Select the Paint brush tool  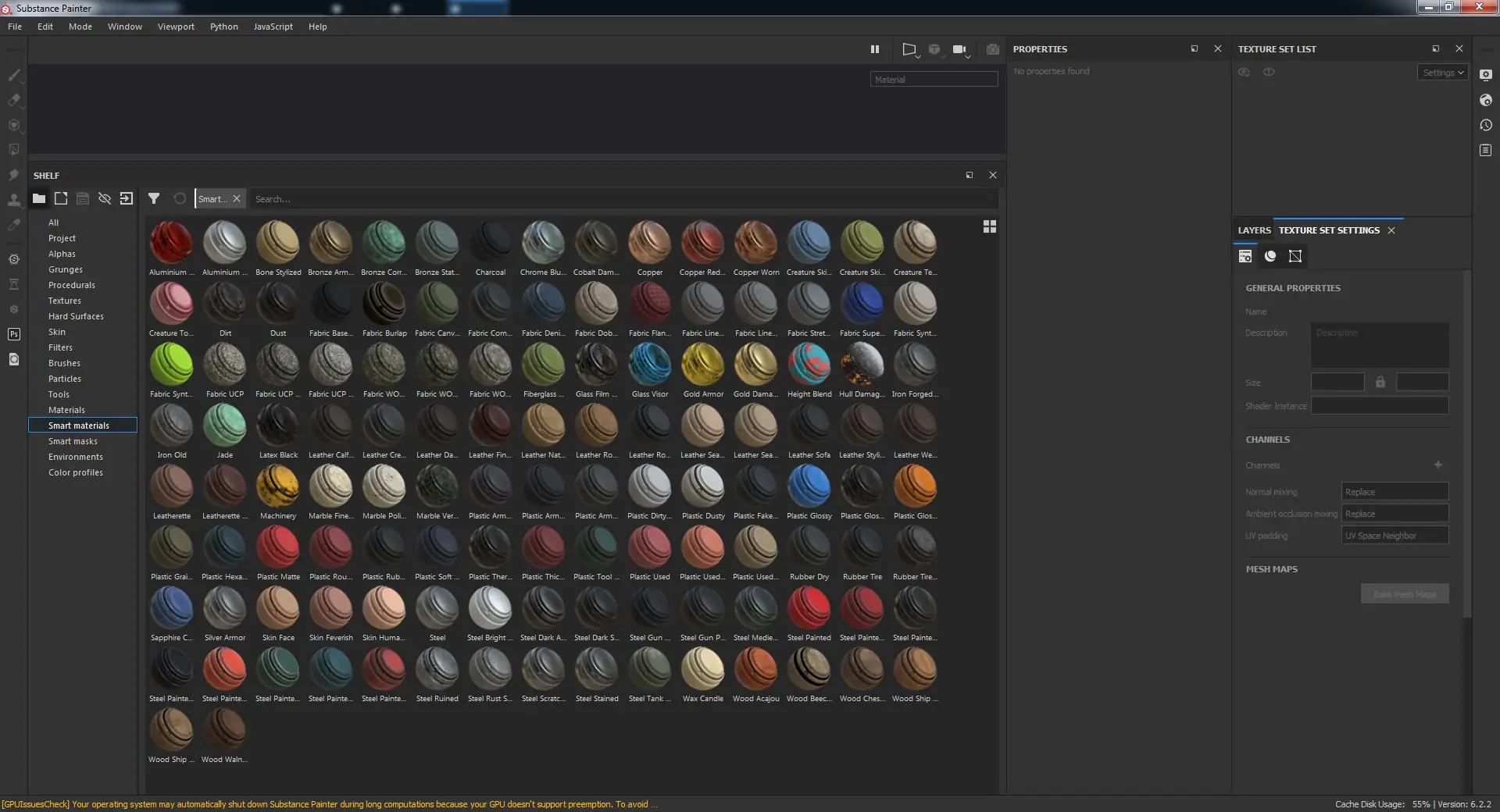(x=14, y=76)
